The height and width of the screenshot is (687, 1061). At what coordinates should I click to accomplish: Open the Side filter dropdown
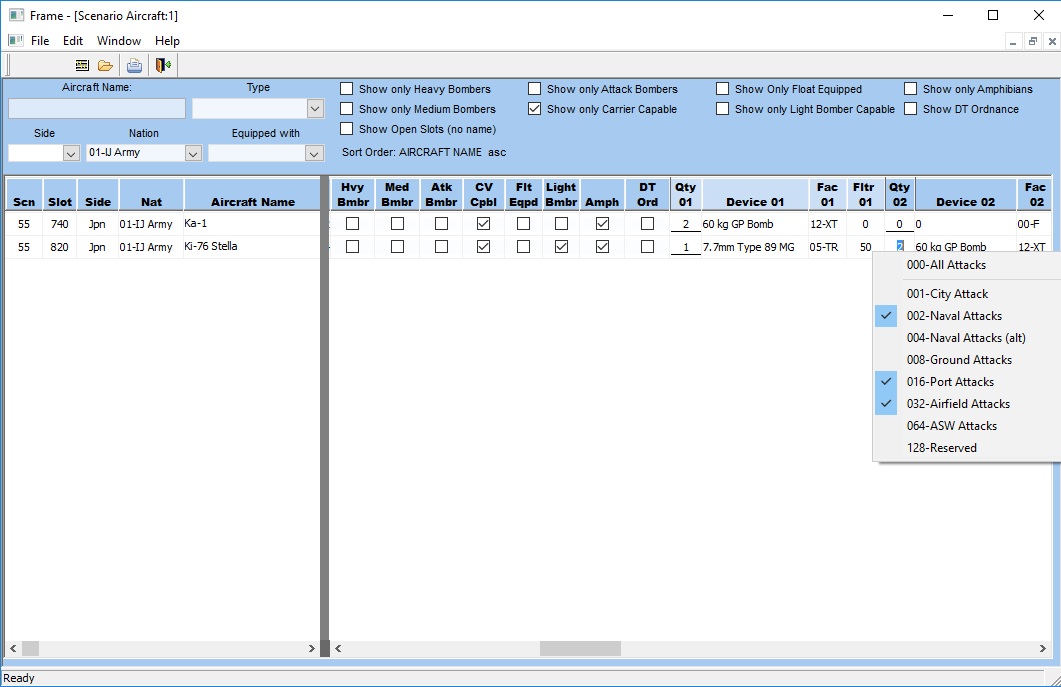tap(71, 154)
